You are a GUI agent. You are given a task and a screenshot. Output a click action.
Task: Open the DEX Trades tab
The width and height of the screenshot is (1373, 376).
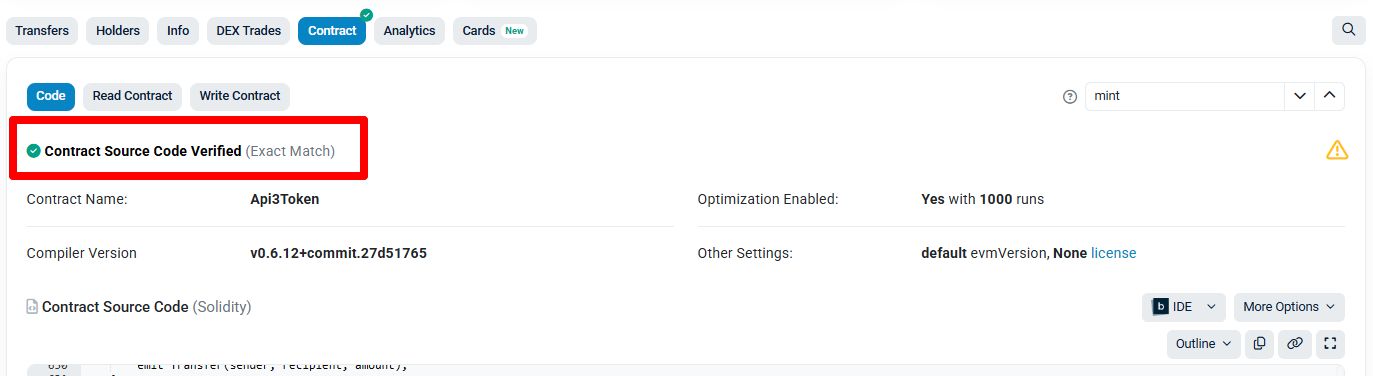click(249, 31)
